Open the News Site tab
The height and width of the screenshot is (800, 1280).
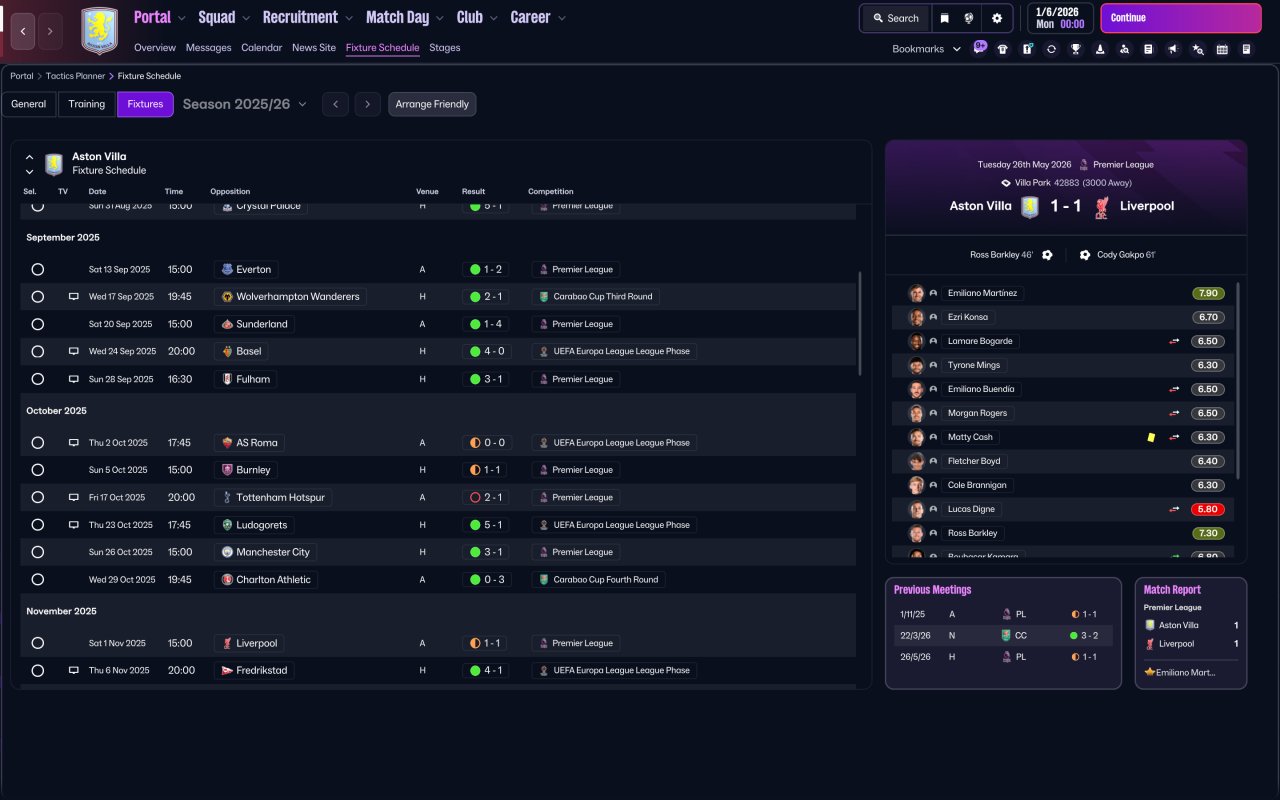[314, 48]
